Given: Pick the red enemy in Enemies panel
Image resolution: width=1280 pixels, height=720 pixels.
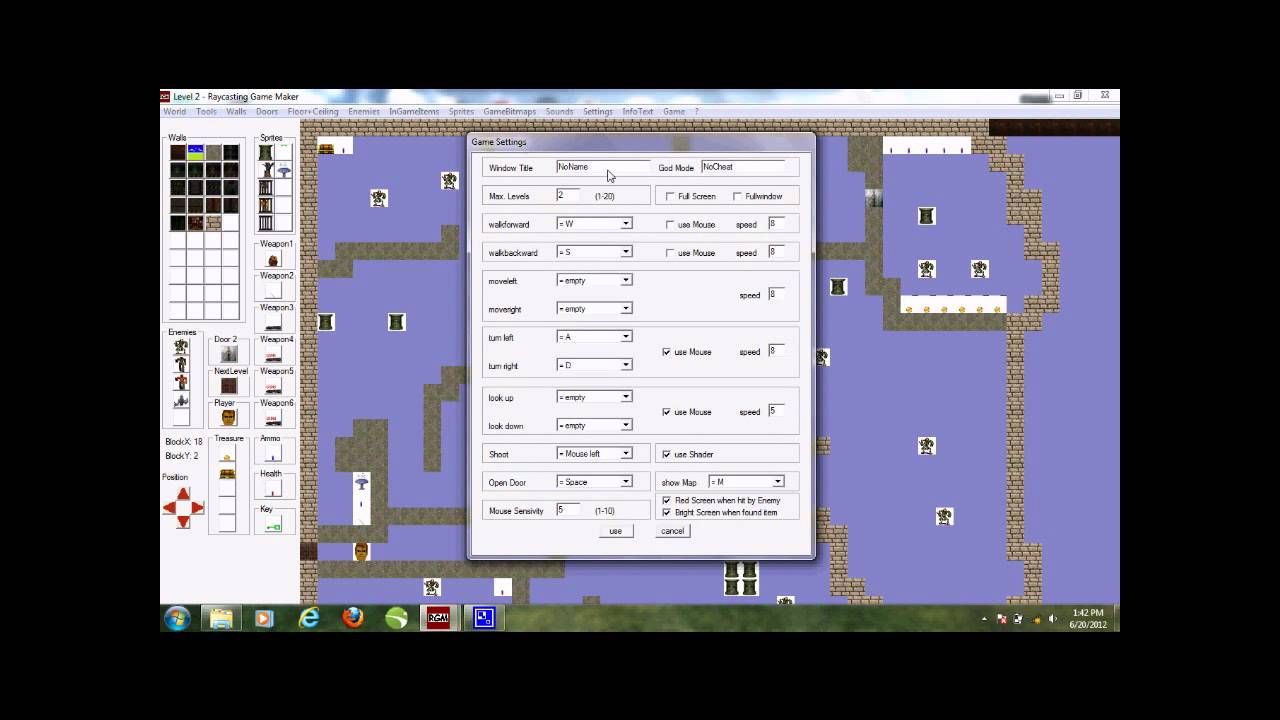Looking at the screenshot, I should (x=181, y=382).
